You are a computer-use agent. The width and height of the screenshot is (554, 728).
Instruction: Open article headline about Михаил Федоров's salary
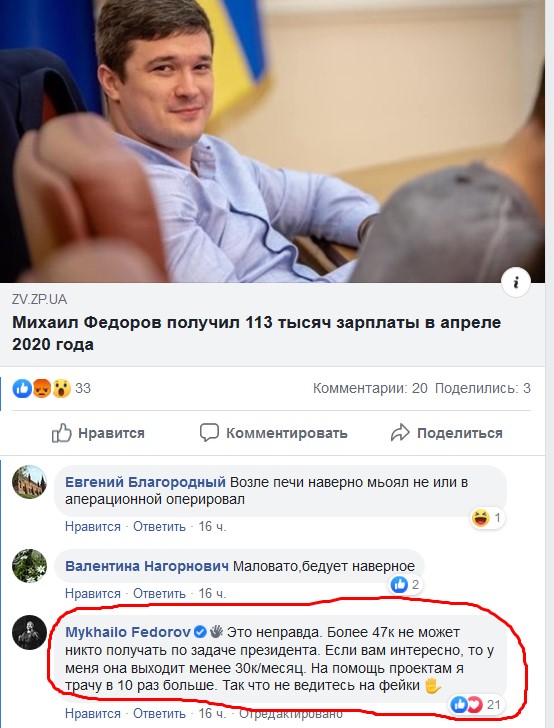coord(256,333)
